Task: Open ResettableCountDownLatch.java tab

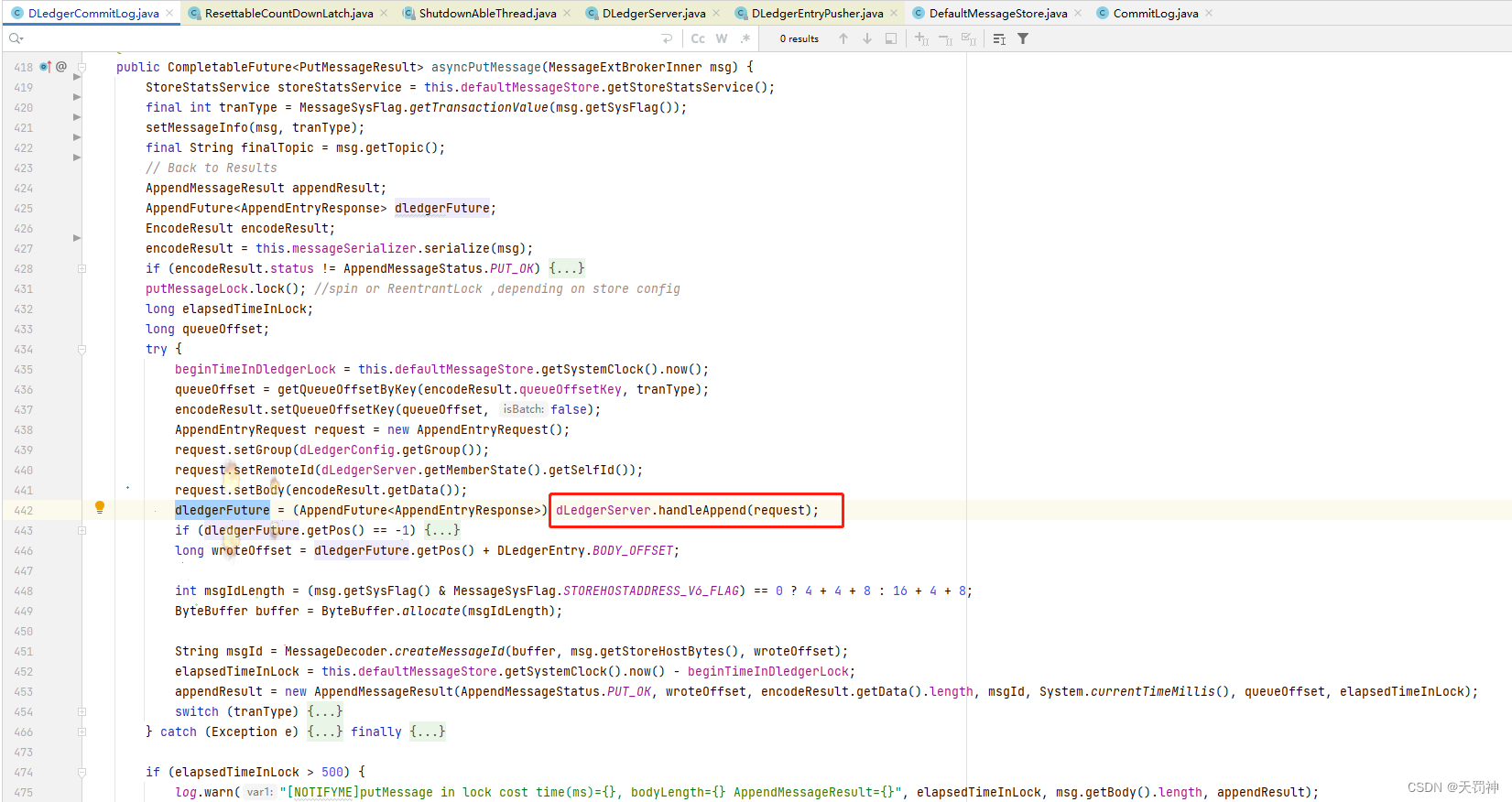Action: point(288,13)
